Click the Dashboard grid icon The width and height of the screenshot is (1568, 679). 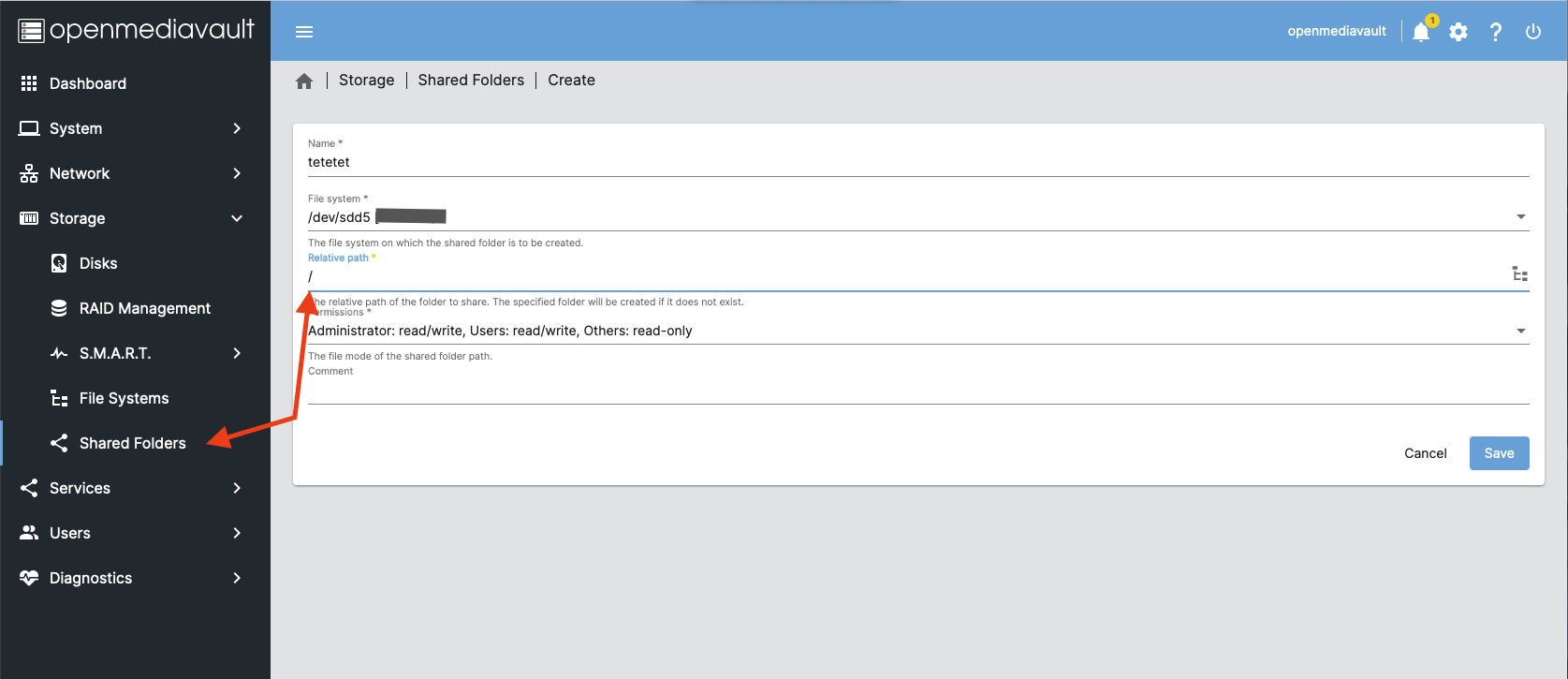[x=29, y=83]
